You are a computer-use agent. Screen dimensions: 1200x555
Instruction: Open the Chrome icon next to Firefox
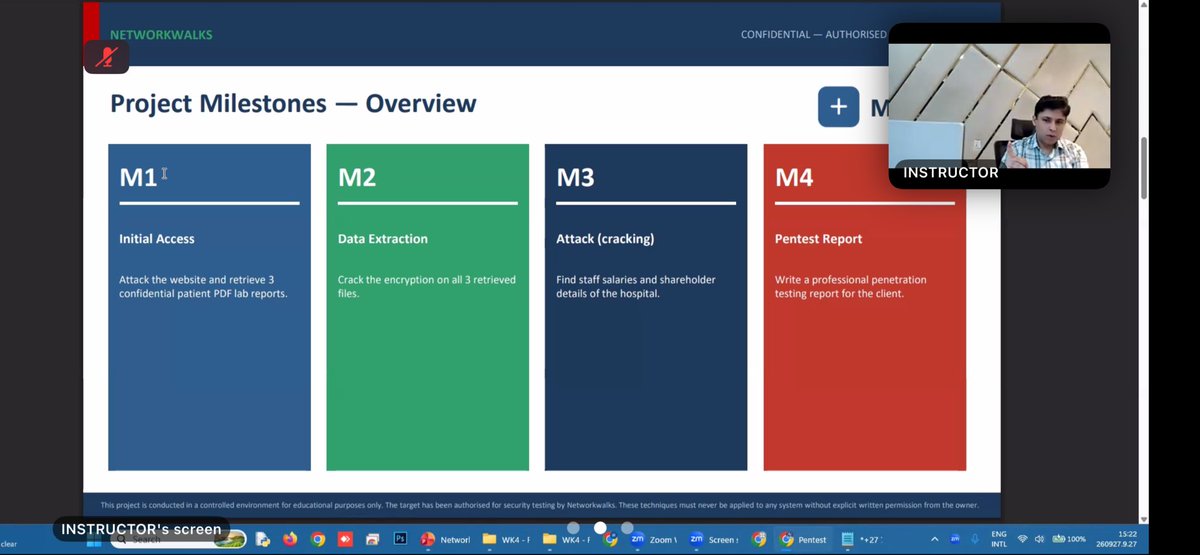click(x=318, y=539)
